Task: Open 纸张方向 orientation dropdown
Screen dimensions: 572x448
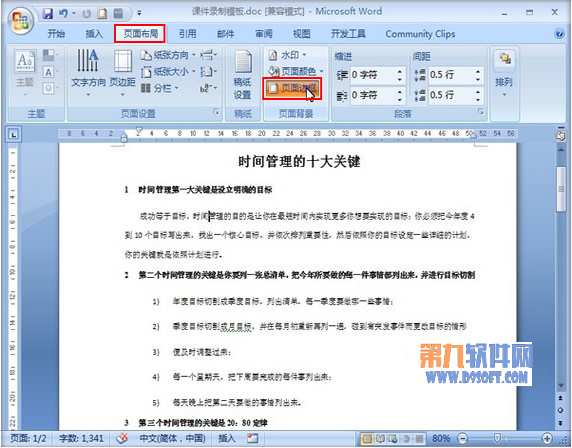Action: click(168, 55)
